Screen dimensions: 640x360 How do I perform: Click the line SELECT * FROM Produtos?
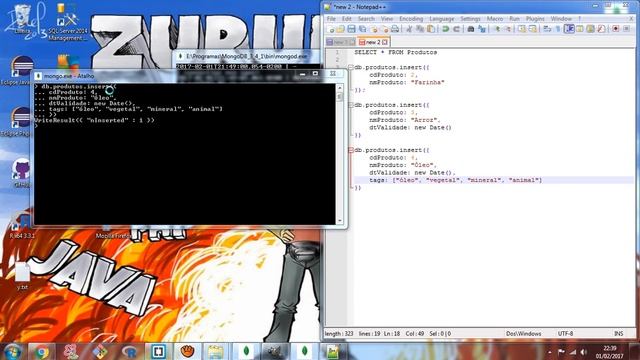(396, 52)
